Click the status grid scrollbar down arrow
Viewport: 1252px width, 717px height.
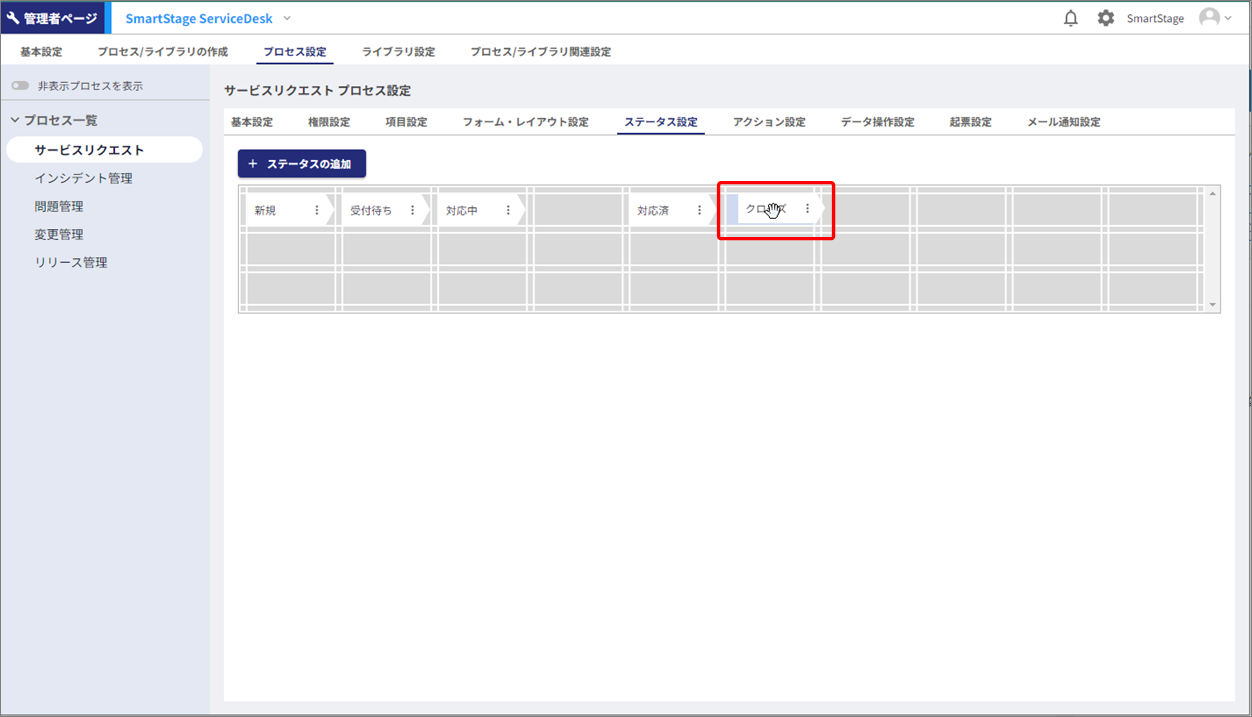click(1213, 305)
